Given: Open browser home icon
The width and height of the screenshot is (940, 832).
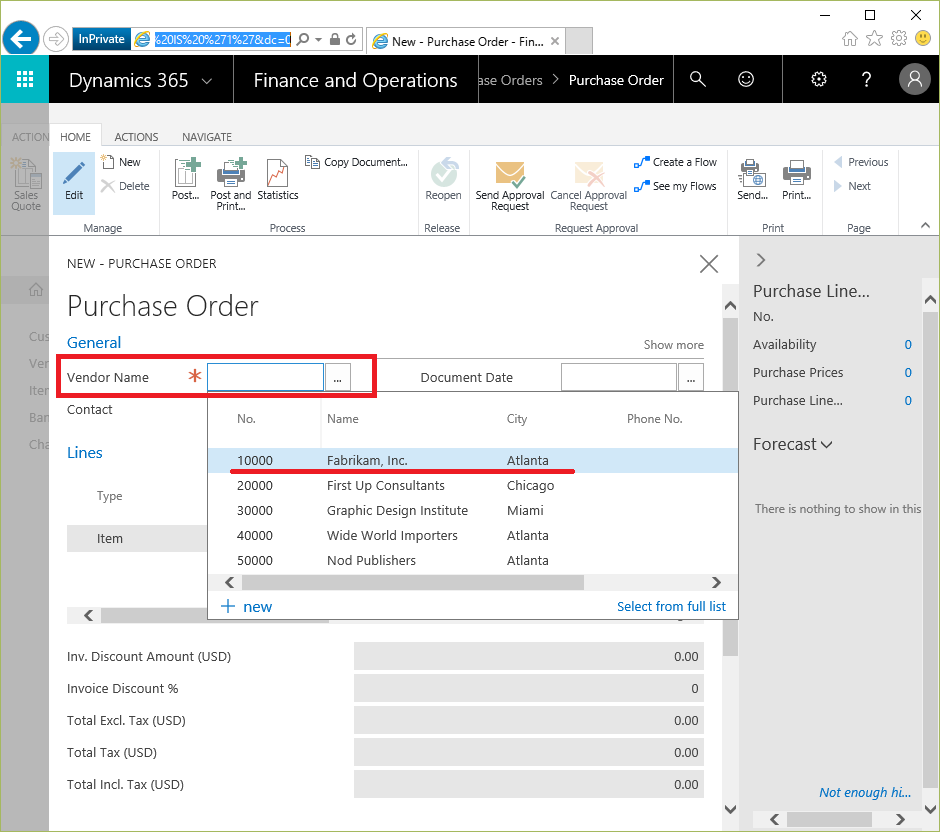Looking at the screenshot, I should coord(849,39).
